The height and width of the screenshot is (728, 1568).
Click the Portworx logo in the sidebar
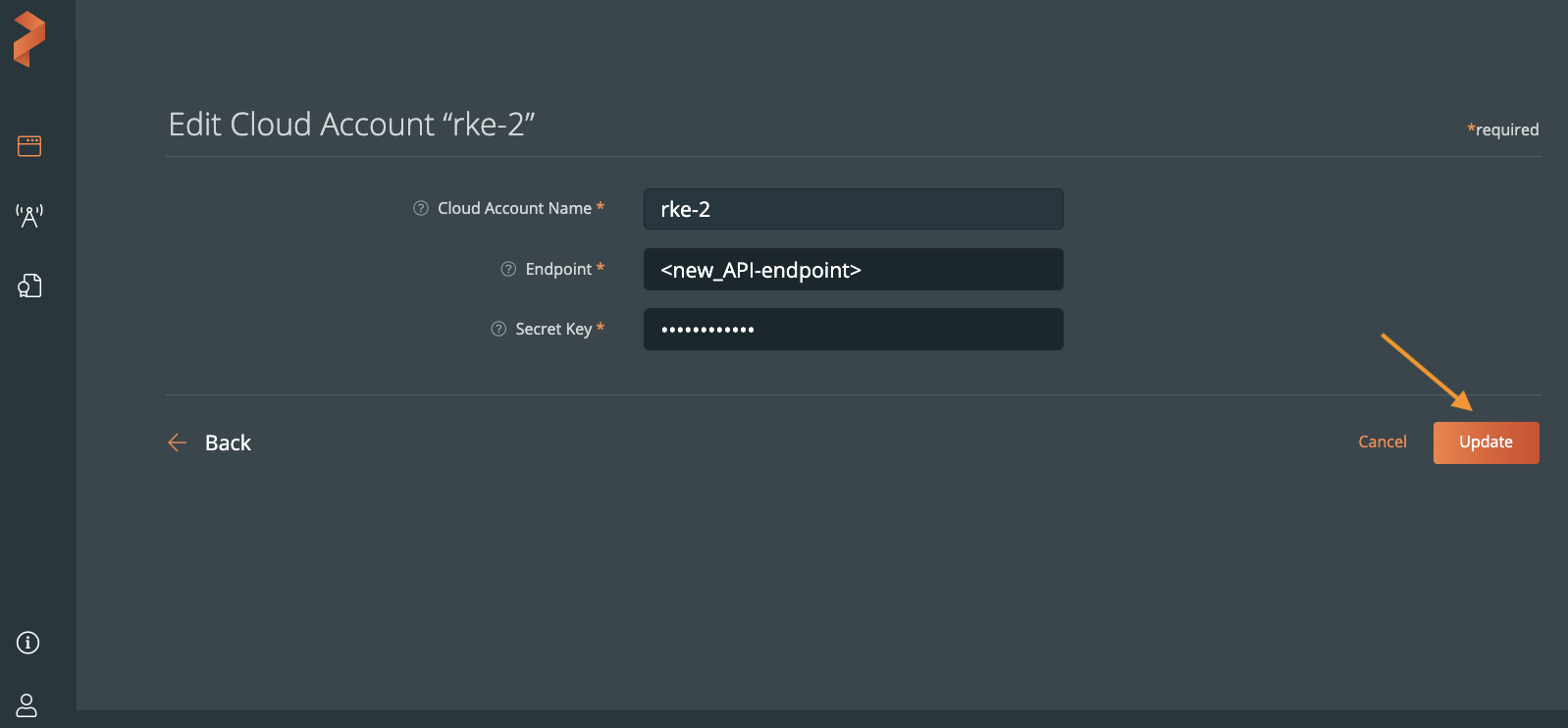pyautogui.click(x=29, y=39)
